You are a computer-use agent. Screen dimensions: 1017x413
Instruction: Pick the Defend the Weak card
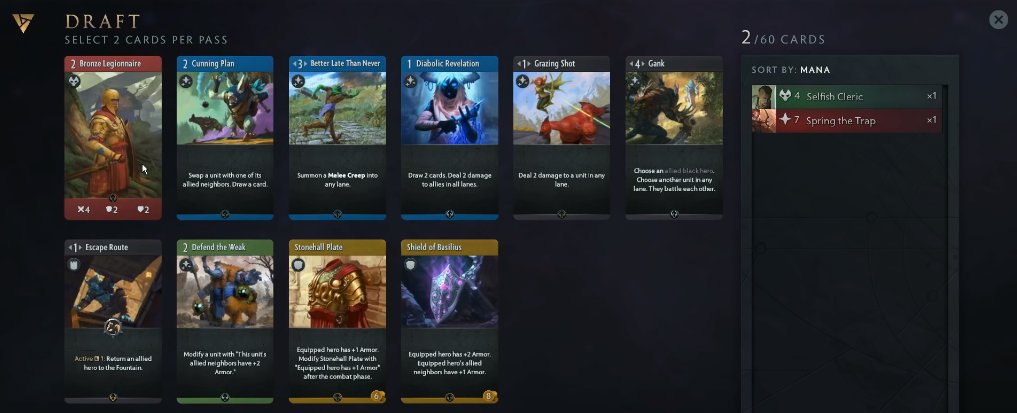(225, 321)
